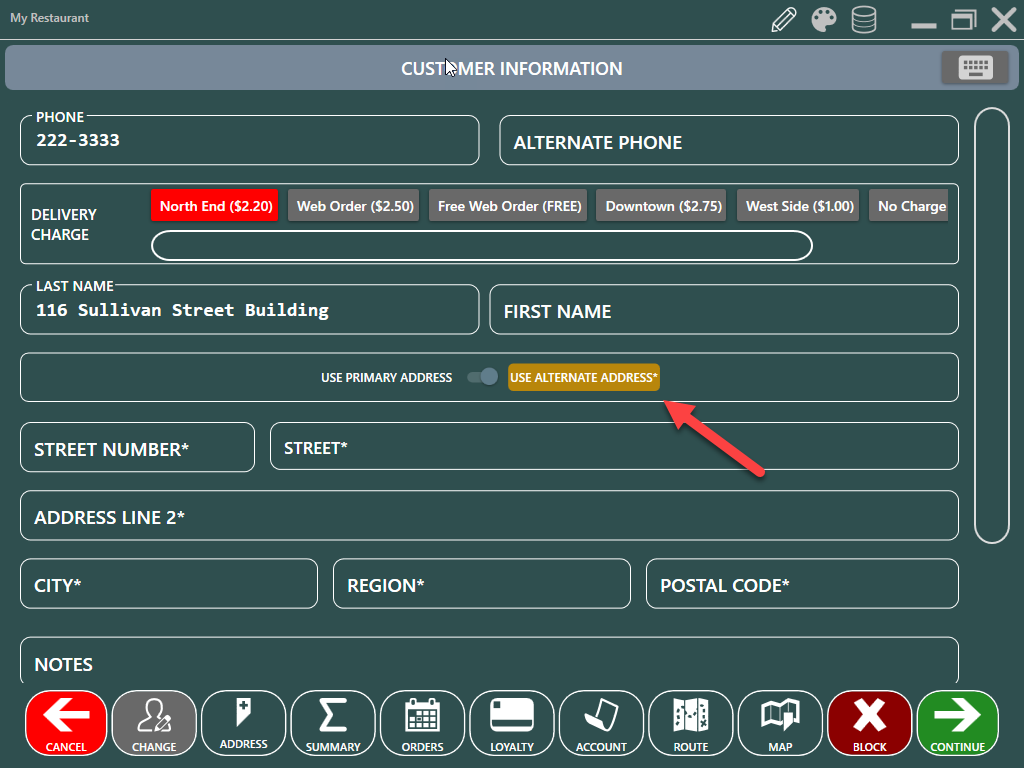Toggle the primary/alternate address switch
1024x768 pixels.
[x=483, y=377]
